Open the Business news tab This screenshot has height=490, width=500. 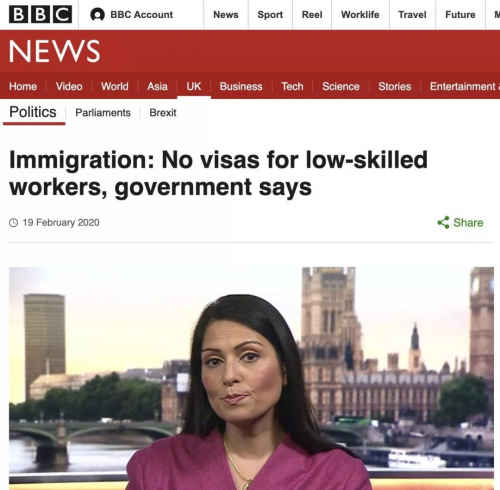point(241,86)
